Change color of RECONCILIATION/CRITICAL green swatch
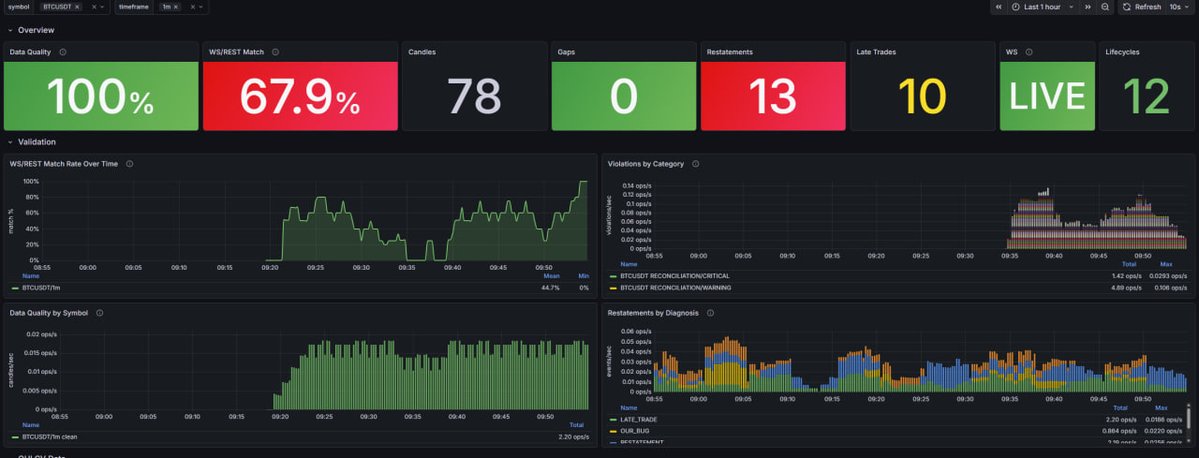The height and width of the screenshot is (458, 1199). 613,276
